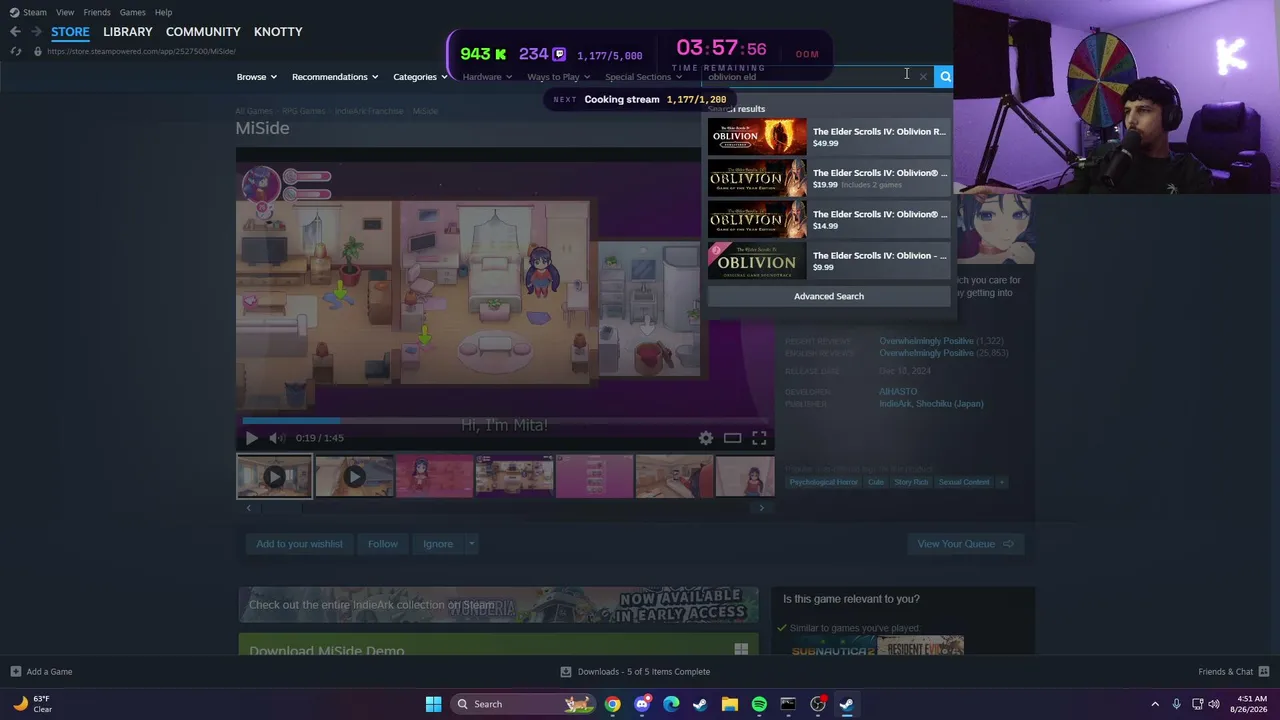
Task: Open the Games menu
Action: coord(132,12)
